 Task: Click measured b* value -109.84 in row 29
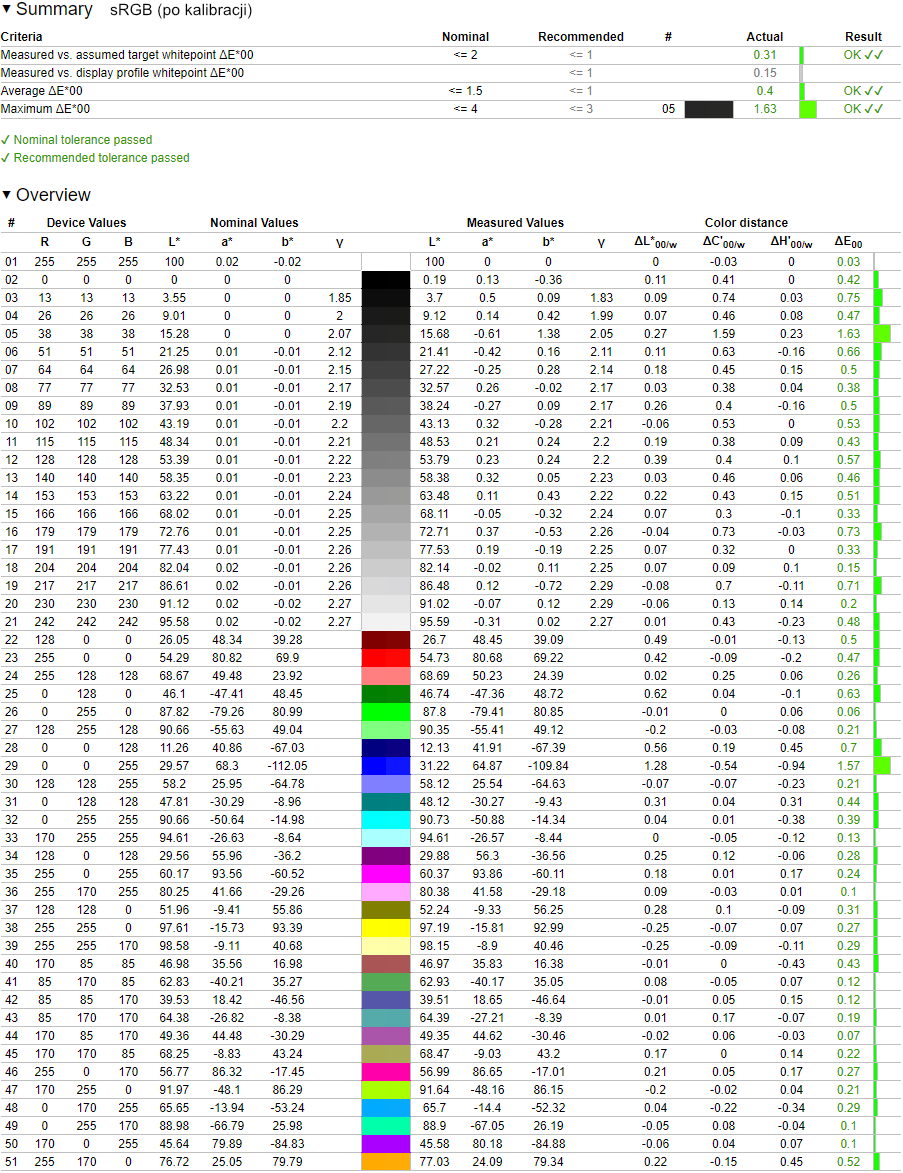point(548,765)
